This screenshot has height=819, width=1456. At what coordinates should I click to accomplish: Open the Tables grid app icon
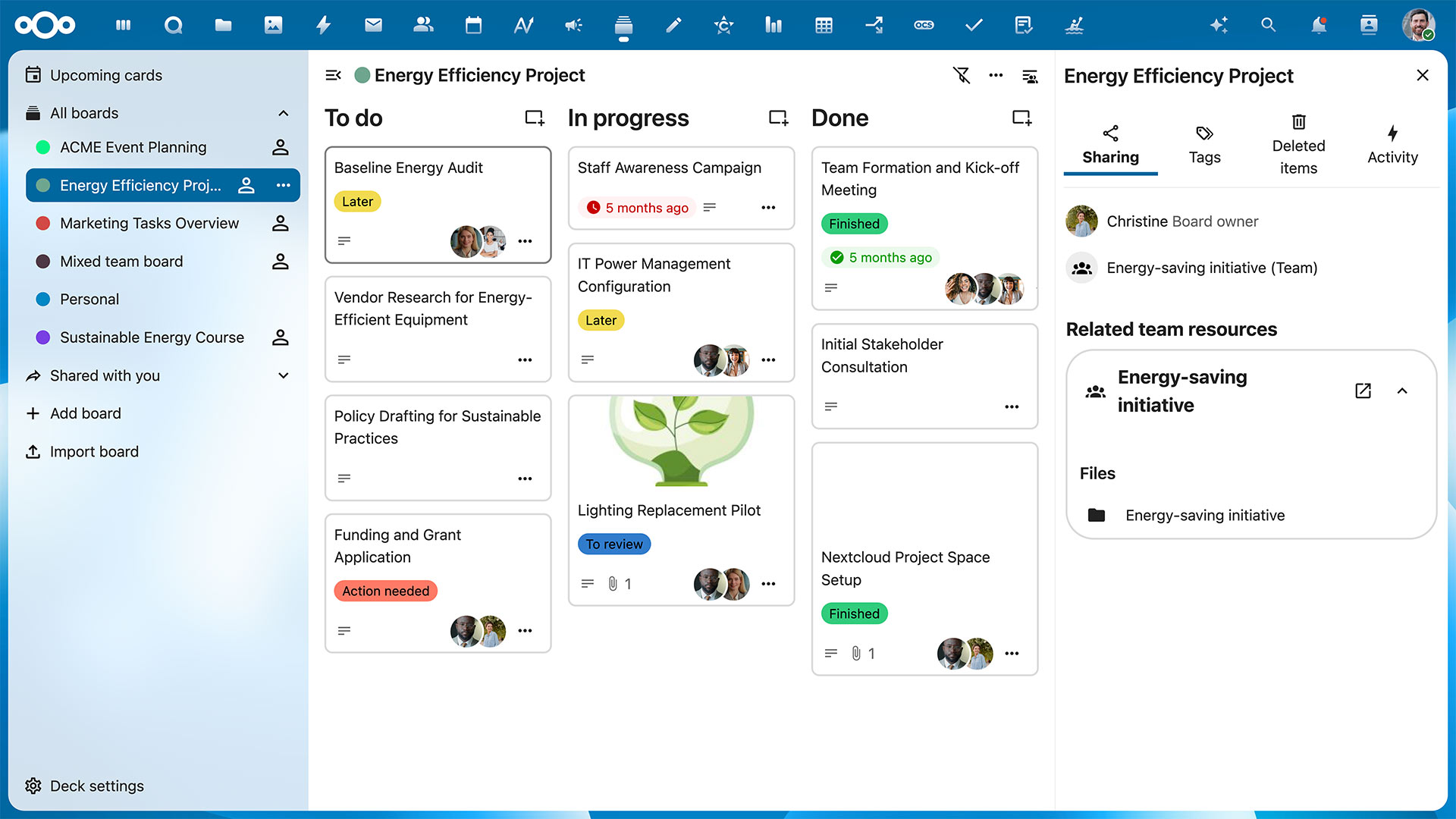[824, 25]
